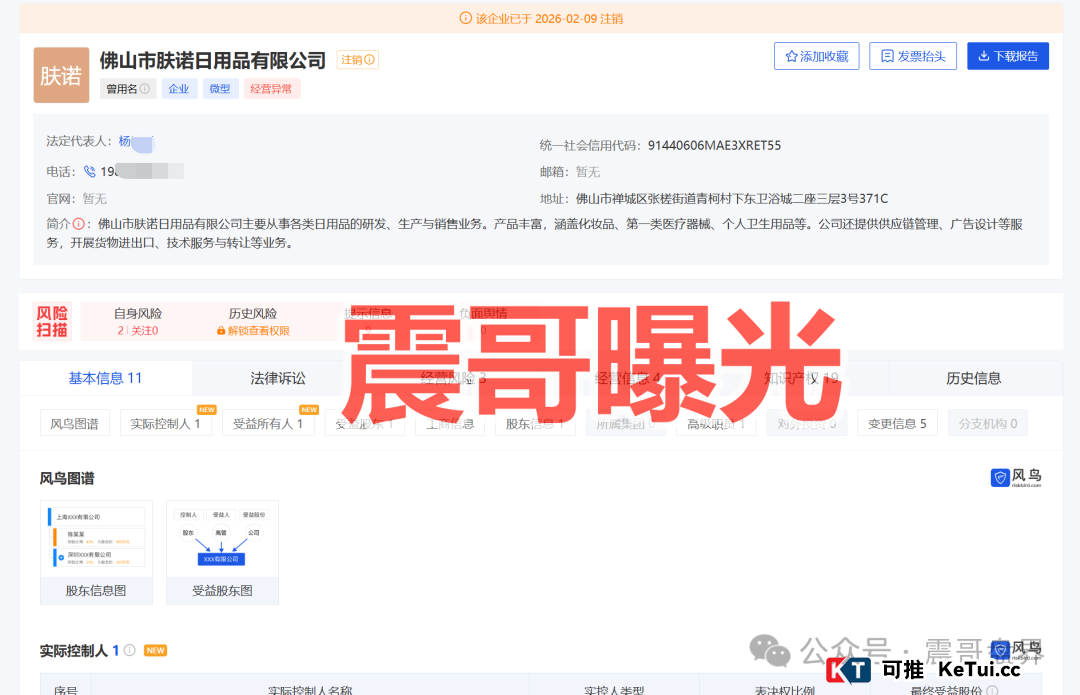The image size is (1080, 695).
Task: Click 风鸟 logo right of 风鸟图谱 heading
Action: (1016, 477)
